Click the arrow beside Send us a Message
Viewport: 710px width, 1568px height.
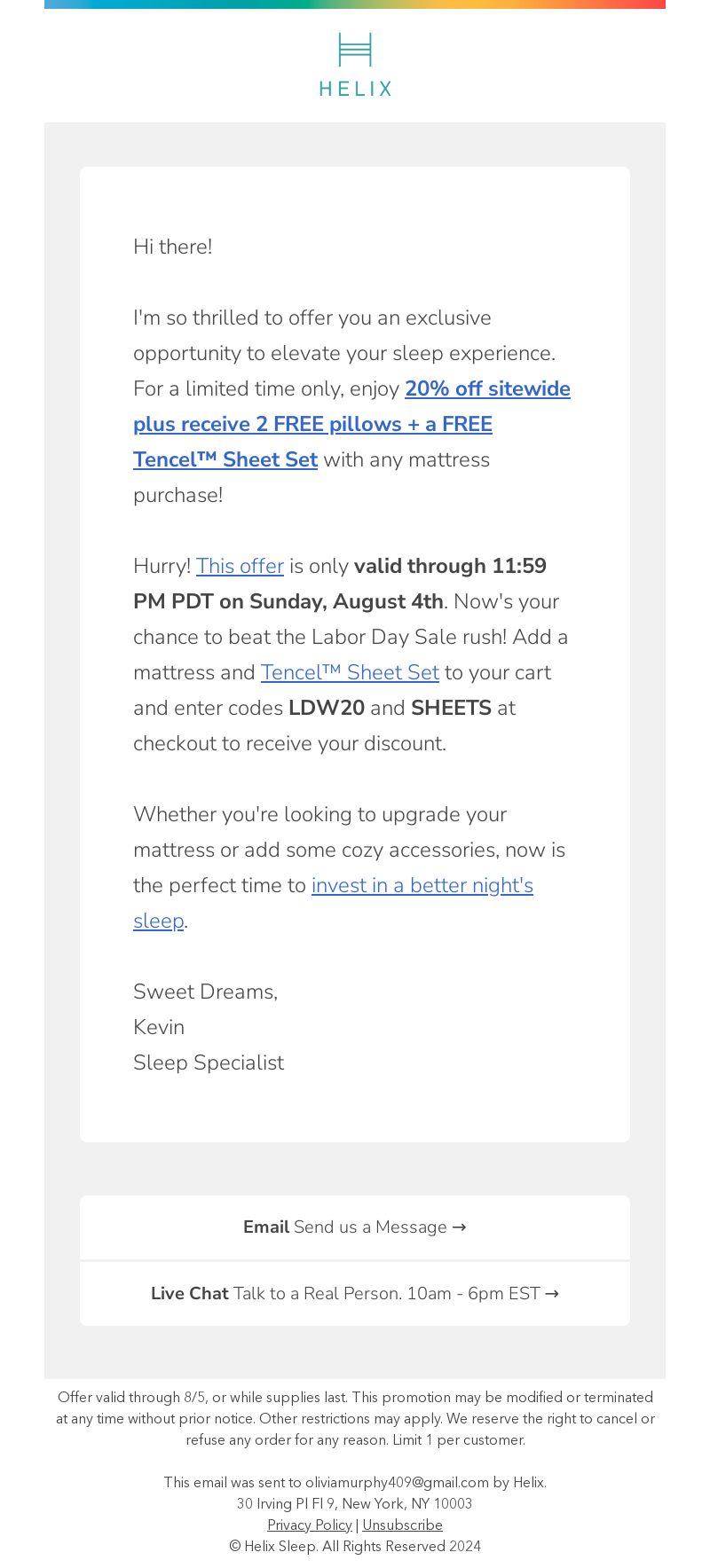click(x=459, y=1227)
